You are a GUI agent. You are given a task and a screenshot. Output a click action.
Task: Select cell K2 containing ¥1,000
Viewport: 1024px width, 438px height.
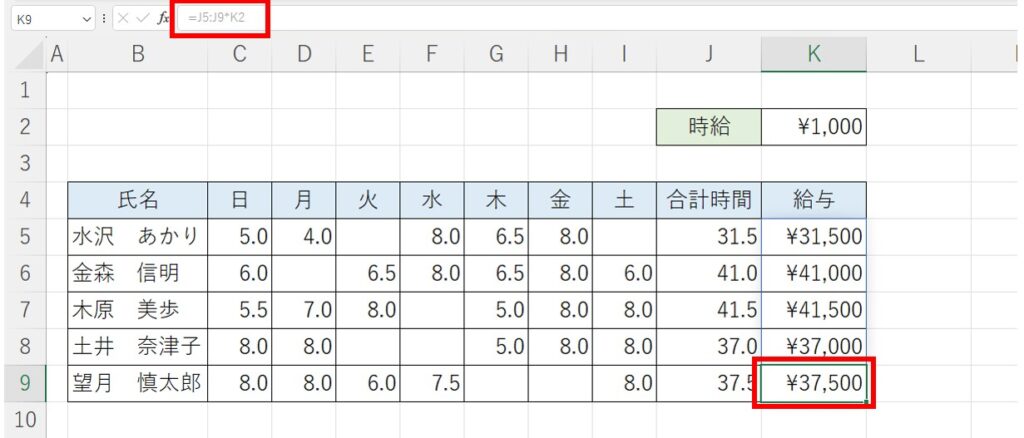[x=814, y=127]
